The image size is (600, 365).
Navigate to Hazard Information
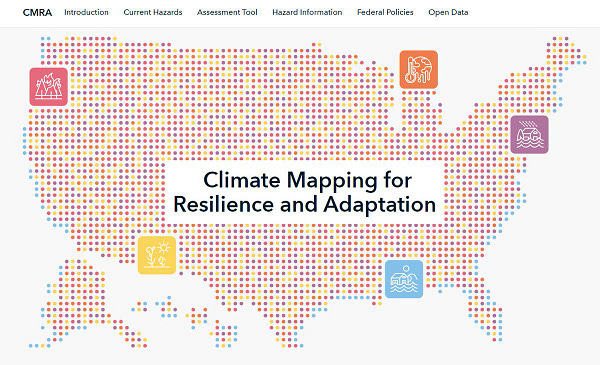(x=307, y=12)
